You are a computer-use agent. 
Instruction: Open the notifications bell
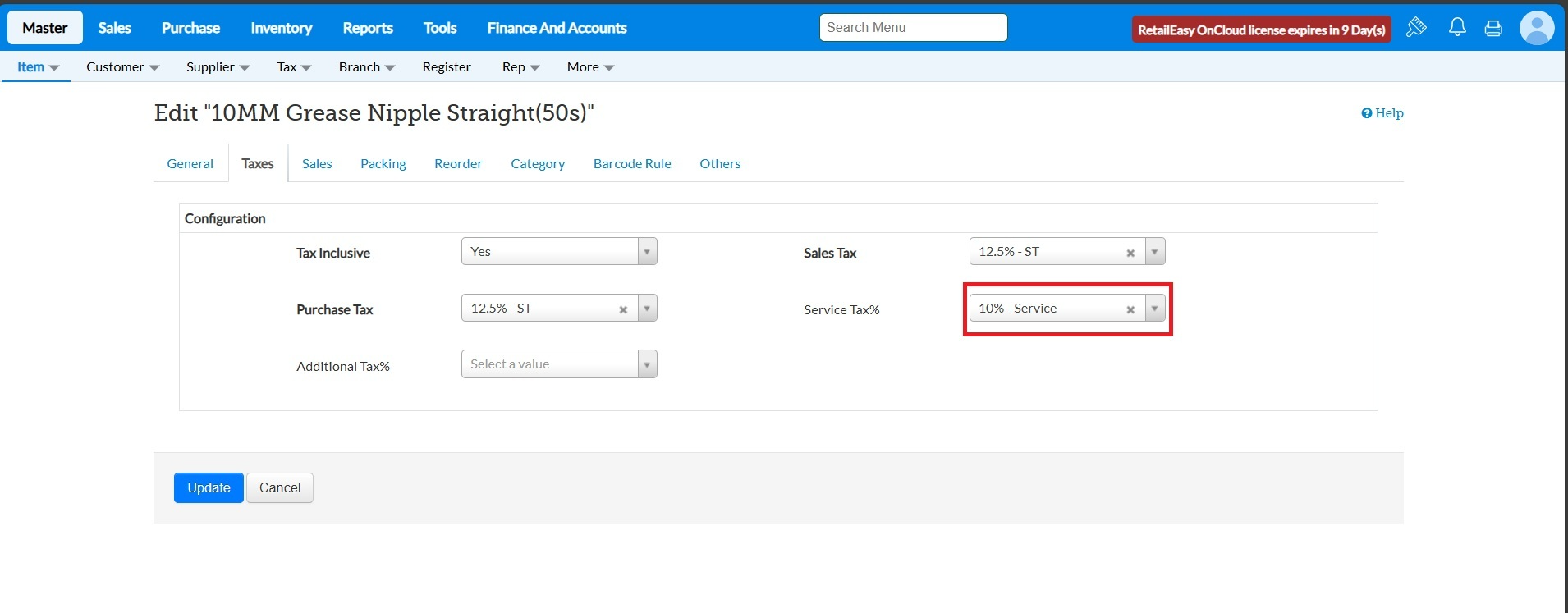click(x=1457, y=28)
